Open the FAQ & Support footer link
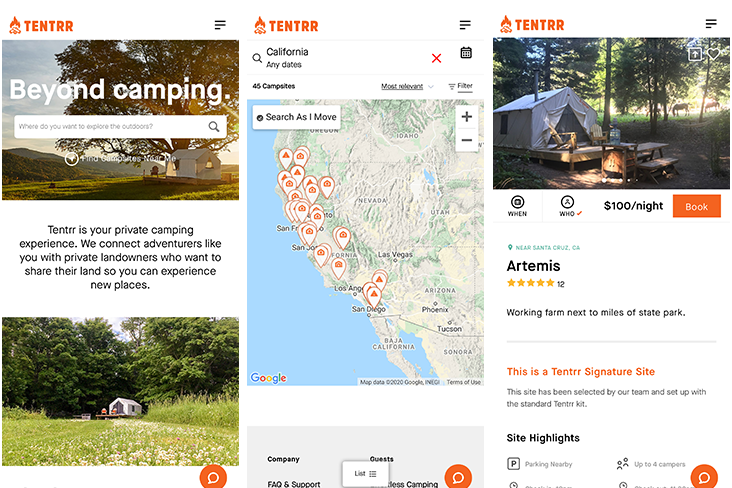The image size is (732, 488). 294,484
